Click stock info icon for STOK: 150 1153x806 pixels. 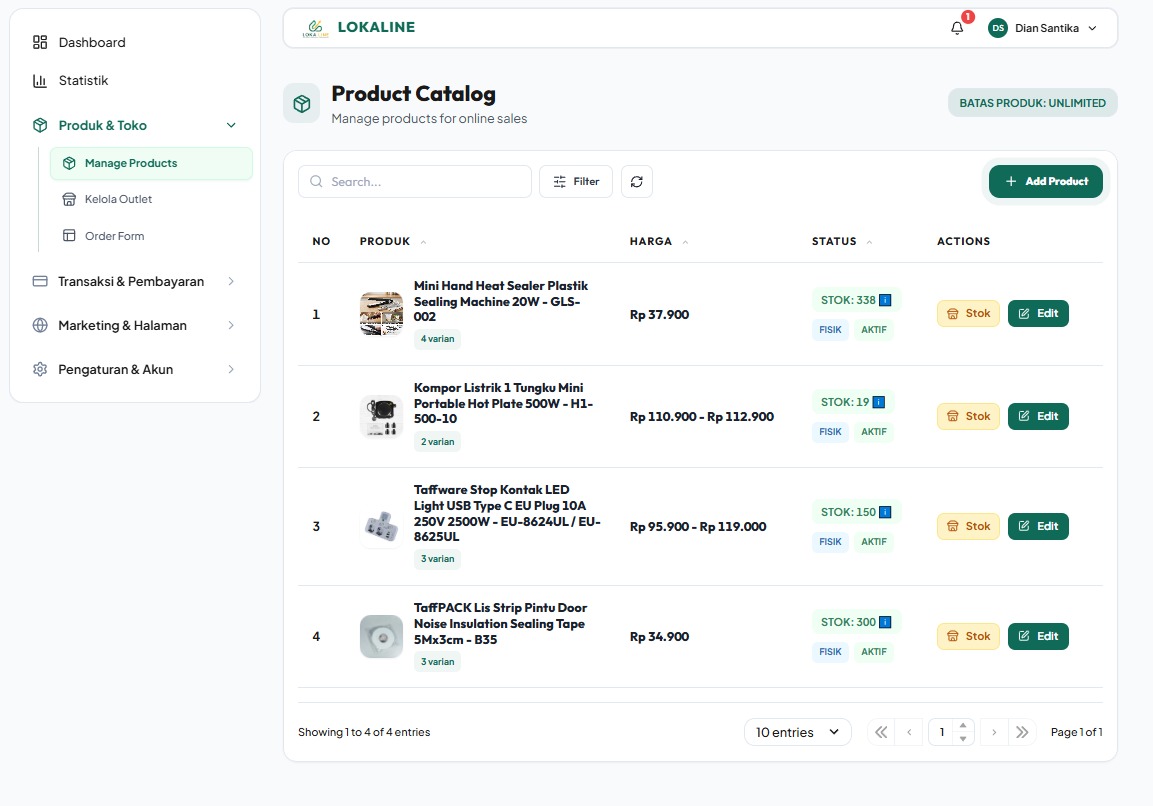coord(885,512)
